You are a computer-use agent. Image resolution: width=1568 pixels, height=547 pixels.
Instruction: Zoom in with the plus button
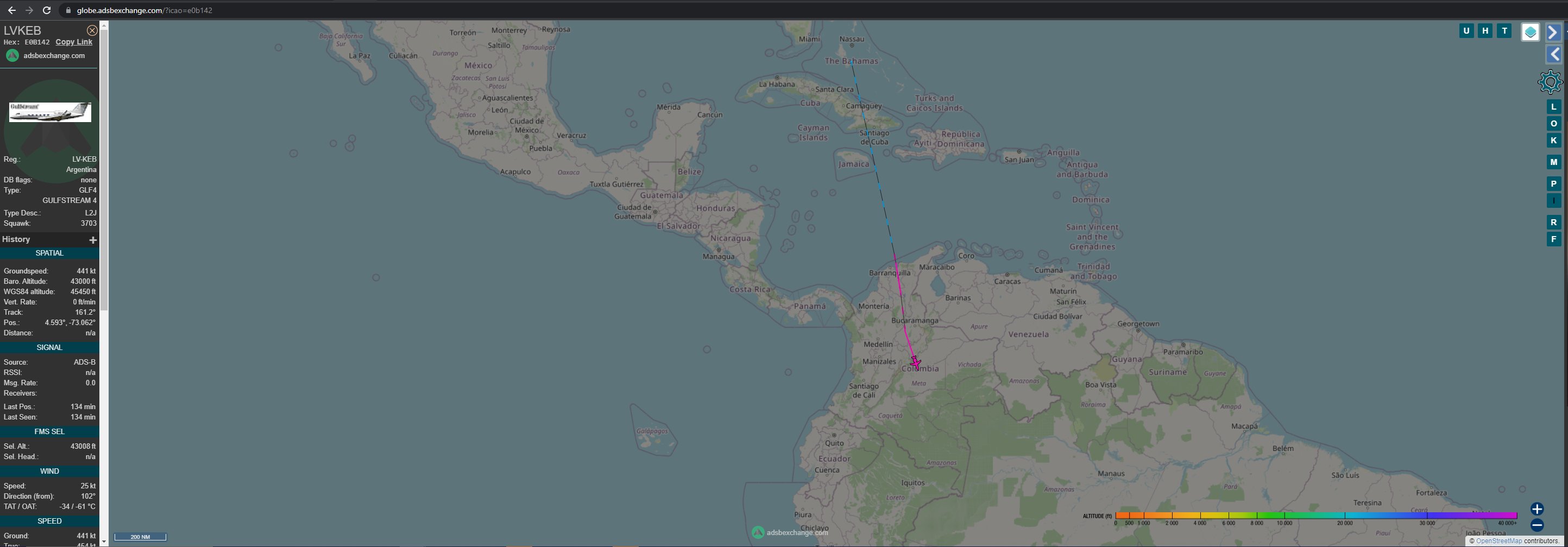click(x=1537, y=509)
